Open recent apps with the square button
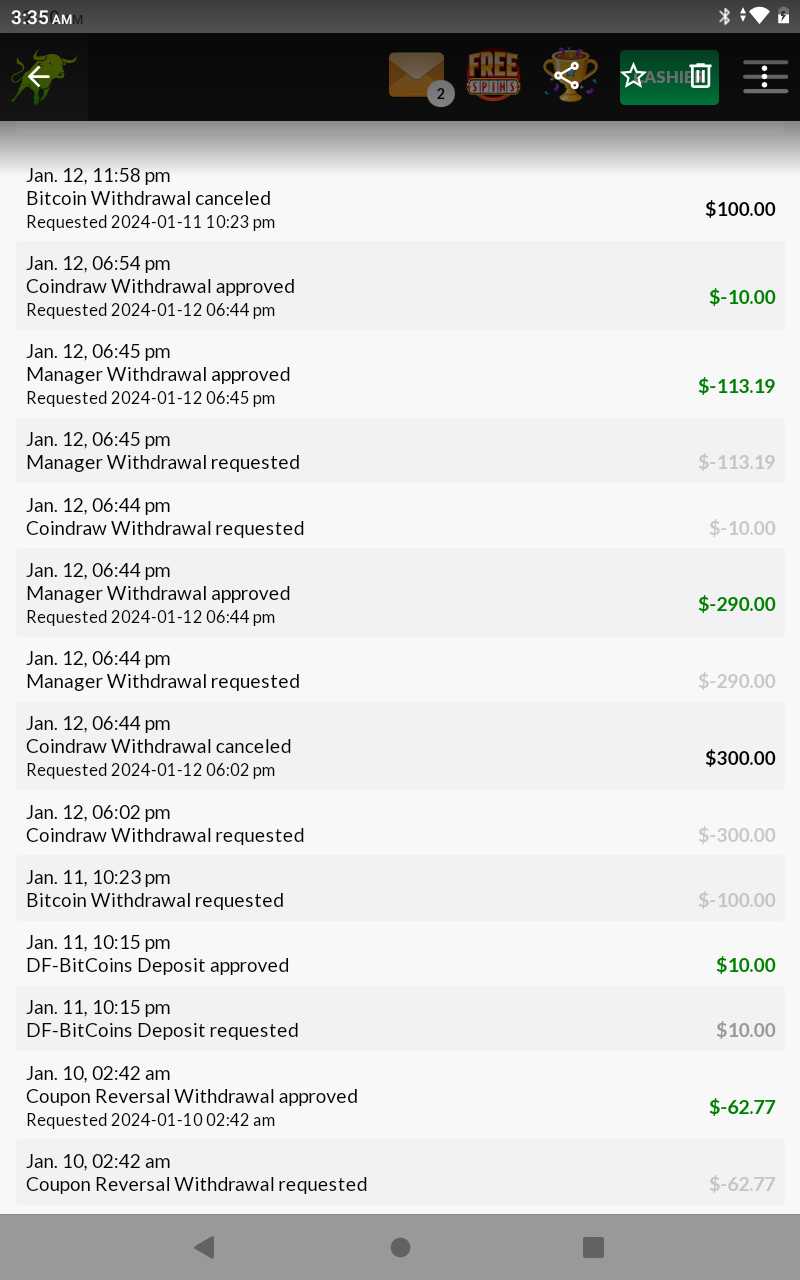This screenshot has width=800, height=1280. pyautogui.click(x=593, y=1247)
